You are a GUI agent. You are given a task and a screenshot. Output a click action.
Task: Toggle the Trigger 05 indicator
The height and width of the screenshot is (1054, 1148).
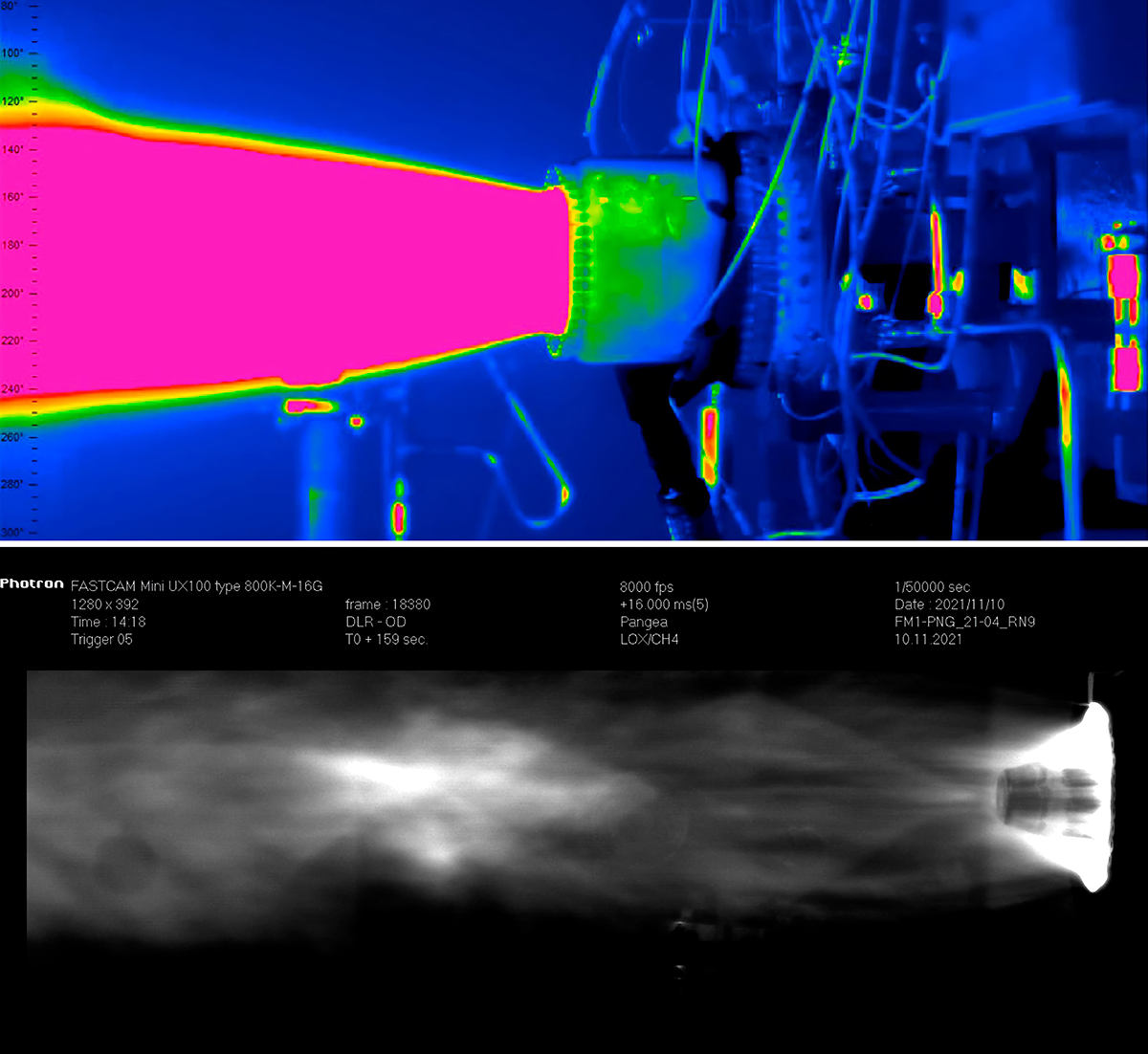pos(101,639)
